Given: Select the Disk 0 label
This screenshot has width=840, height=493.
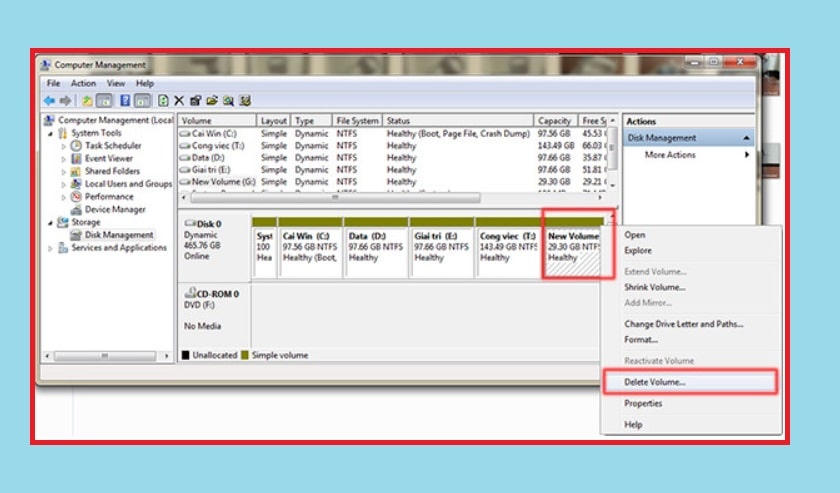Looking at the screenshot, I should pos(203,223).
